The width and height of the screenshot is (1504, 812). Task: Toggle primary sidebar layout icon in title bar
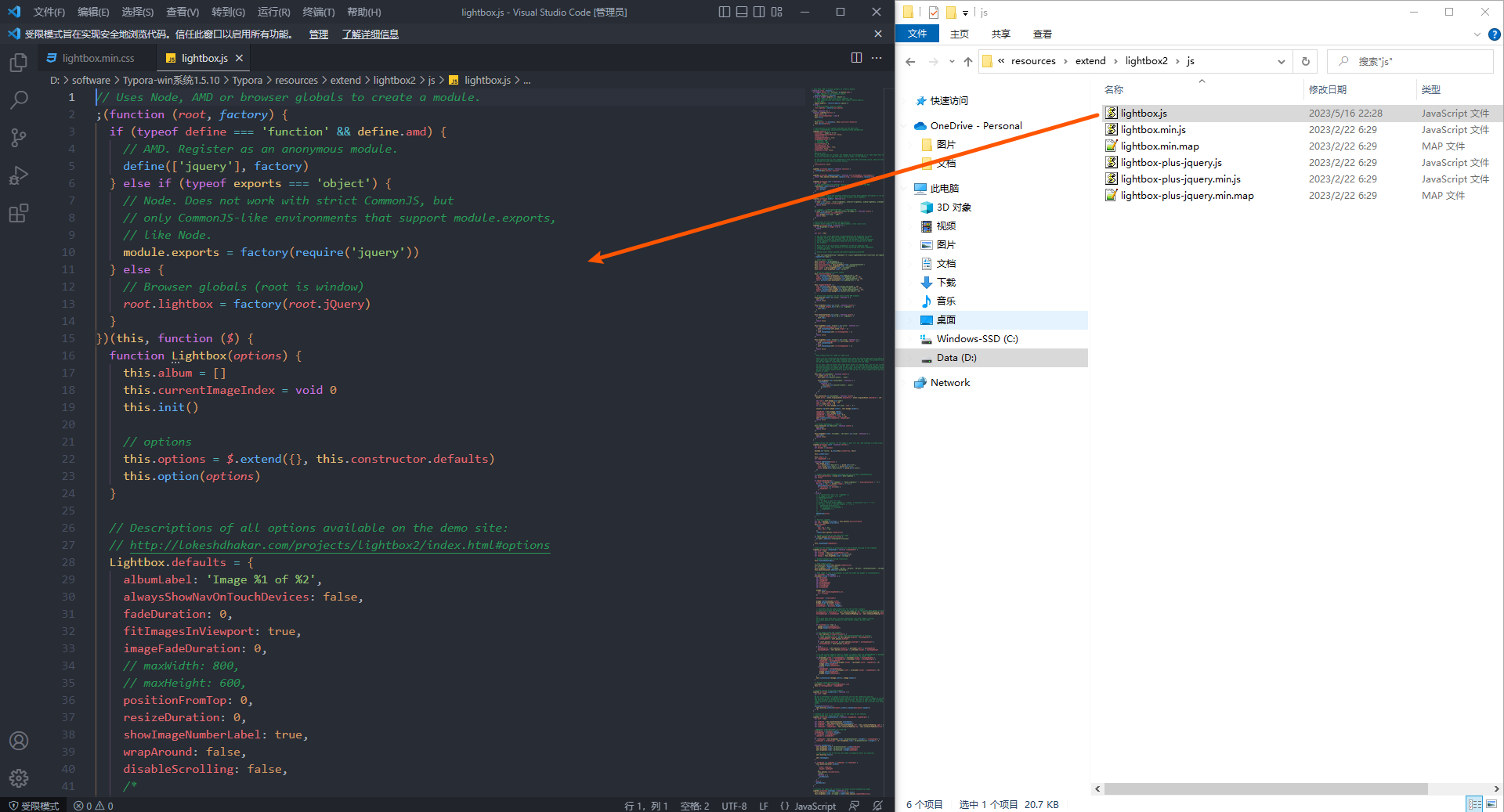pyautogui.click(x=725, y=12)
